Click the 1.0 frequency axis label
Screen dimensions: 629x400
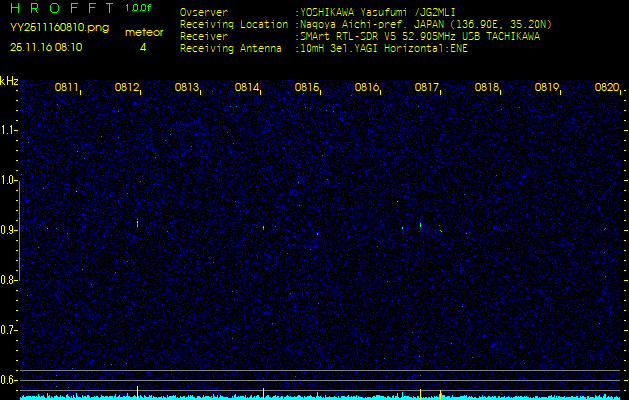point(9,180)
